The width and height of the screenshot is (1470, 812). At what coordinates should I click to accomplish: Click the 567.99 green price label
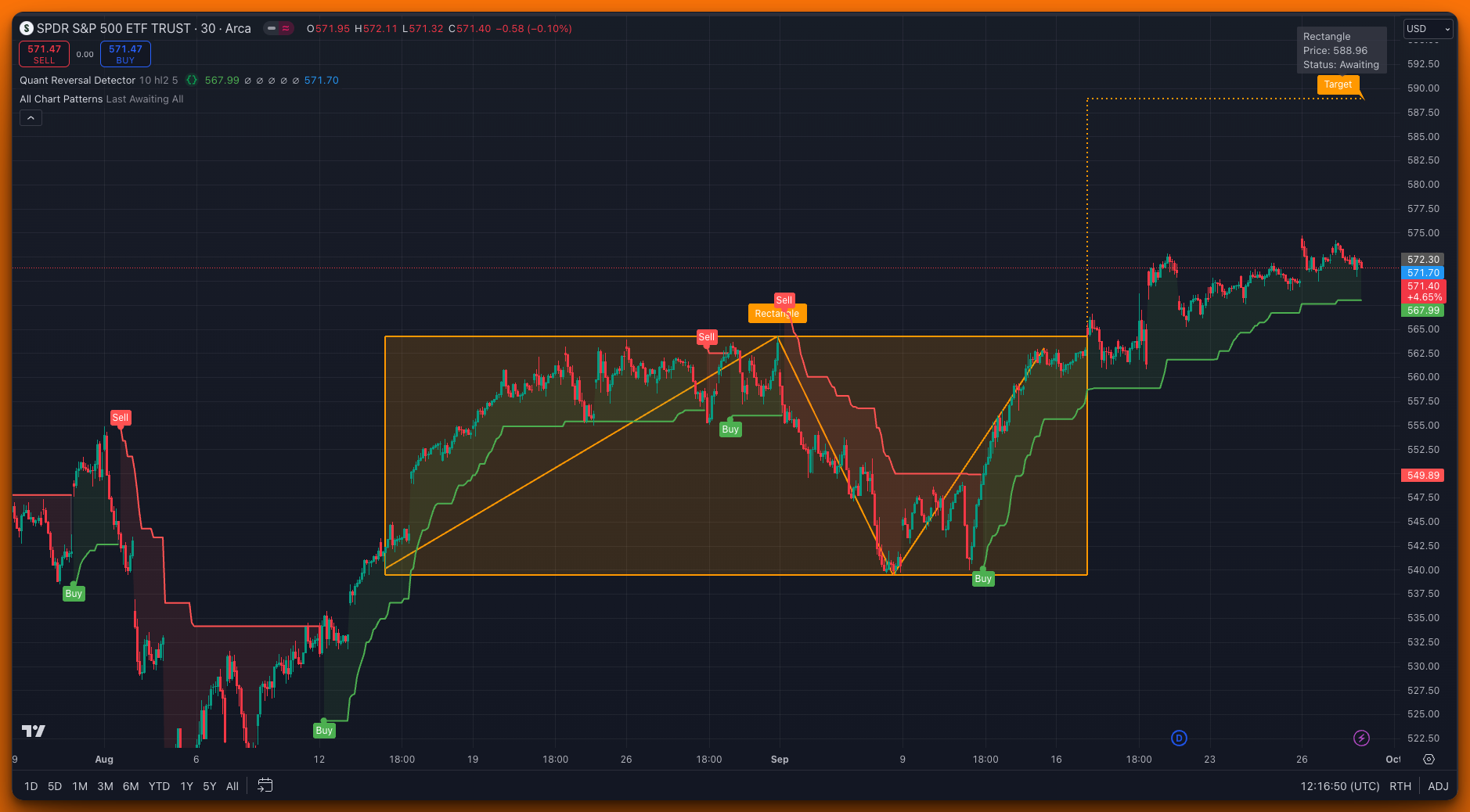[1422, 311]
